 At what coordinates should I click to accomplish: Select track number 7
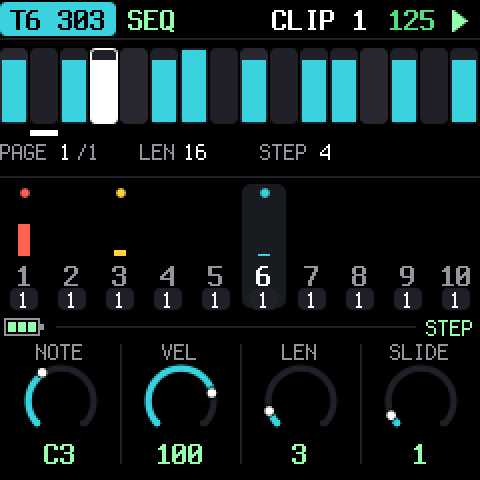point(311,276)
